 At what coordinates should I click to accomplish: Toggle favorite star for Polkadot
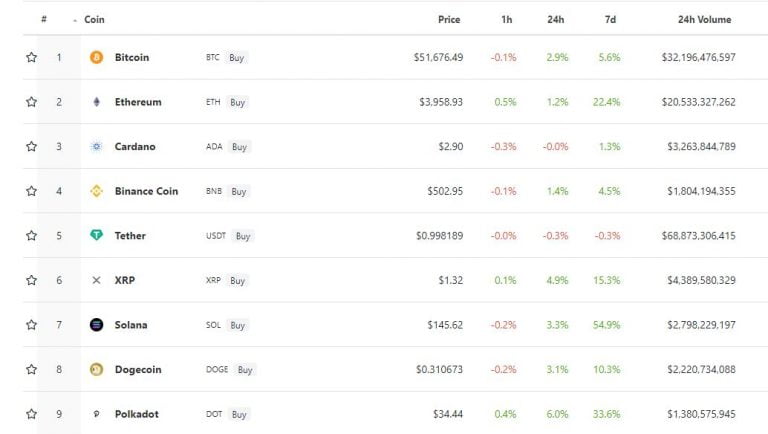point(31,414)
